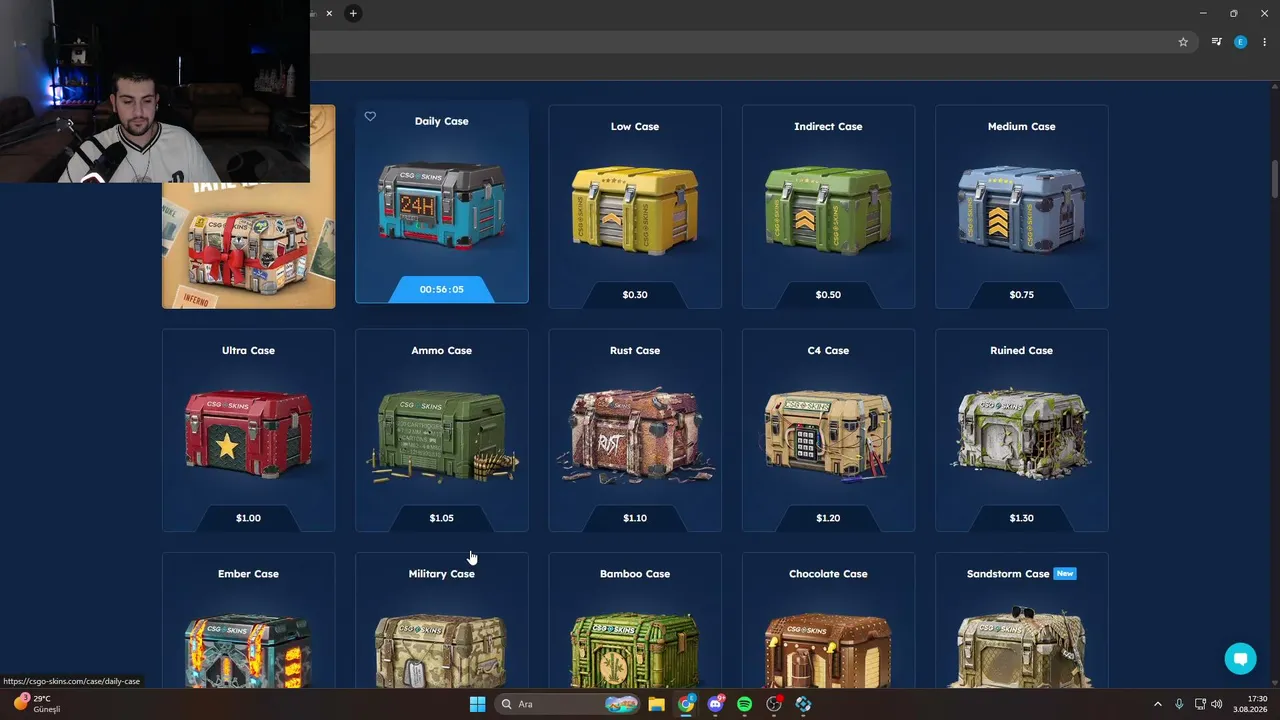Open the Windows Start menu
The width and height of the screenshot is (1280, 720).
pos(477,704)
